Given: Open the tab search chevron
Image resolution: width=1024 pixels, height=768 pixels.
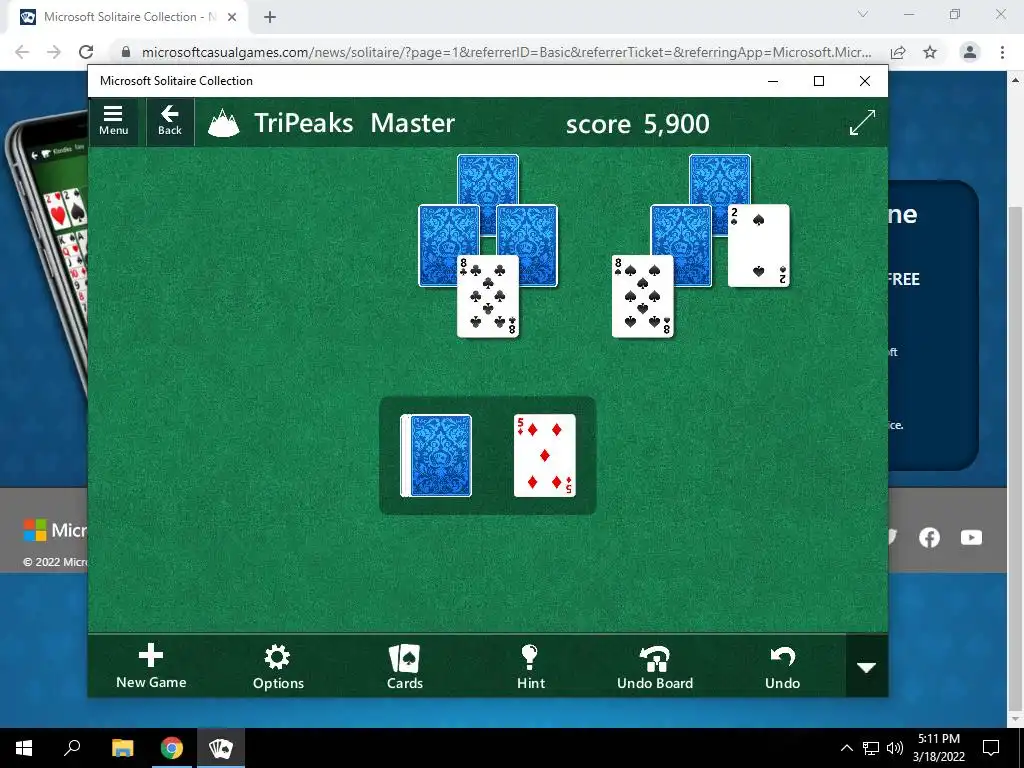Looking at the screenshot, I should [863, 14].
